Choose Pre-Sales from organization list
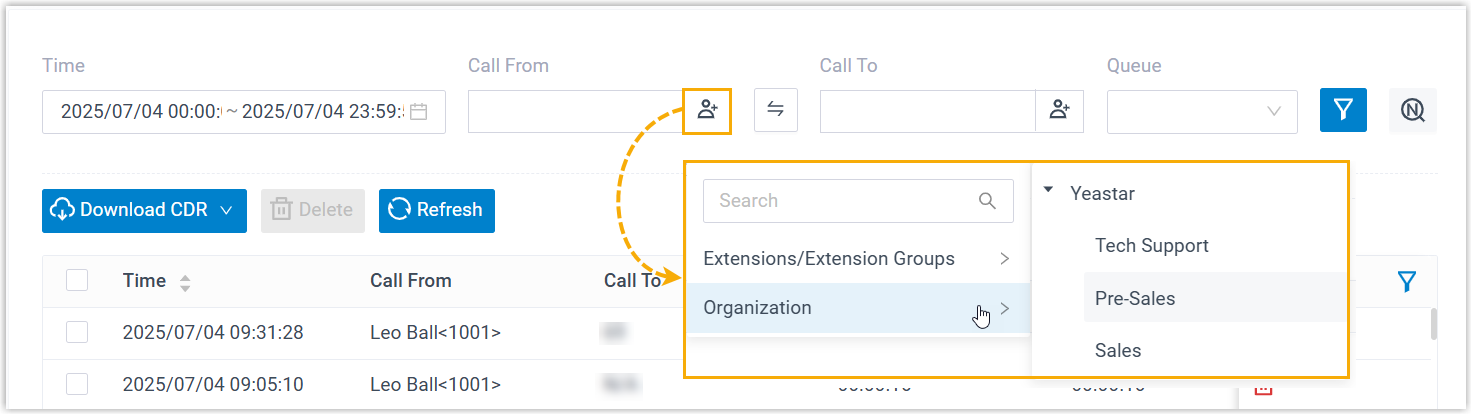Screen dimensions: 1472x415 point(1135,298)
